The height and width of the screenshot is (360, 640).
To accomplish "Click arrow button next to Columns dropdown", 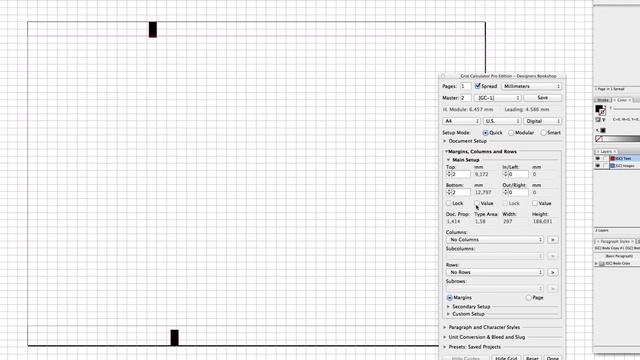I will pyautogui.click(x=553, y=240).
